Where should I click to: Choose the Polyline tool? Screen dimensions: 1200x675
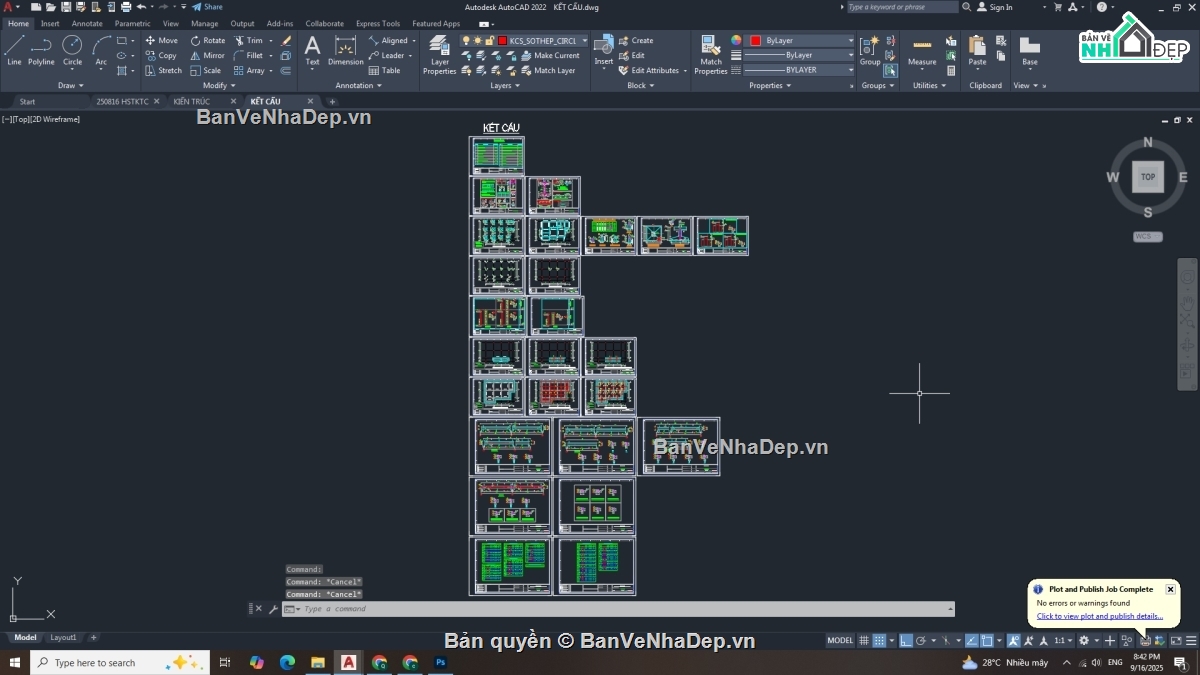(x=41, y=50)
